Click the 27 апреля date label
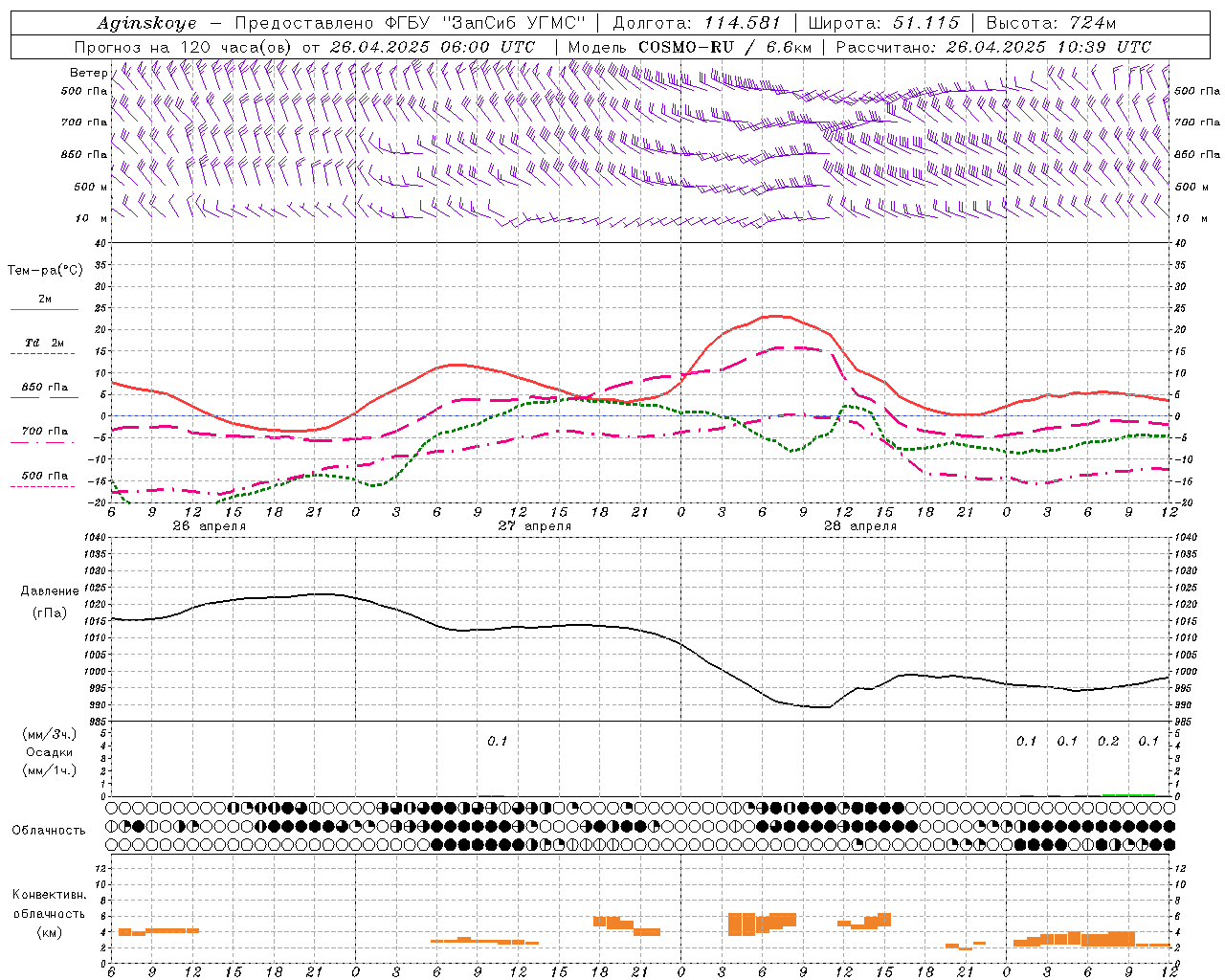 (534, 526)
